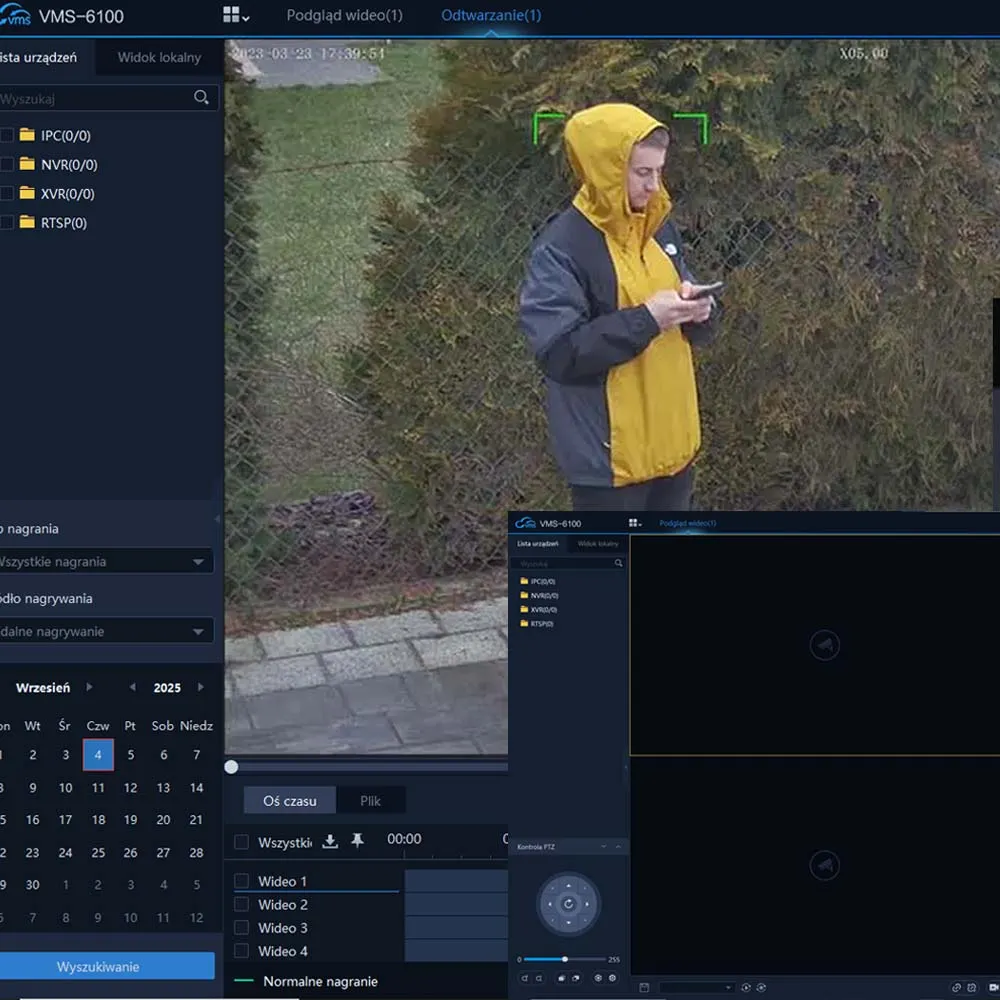Click the download recordings icon

330,842
